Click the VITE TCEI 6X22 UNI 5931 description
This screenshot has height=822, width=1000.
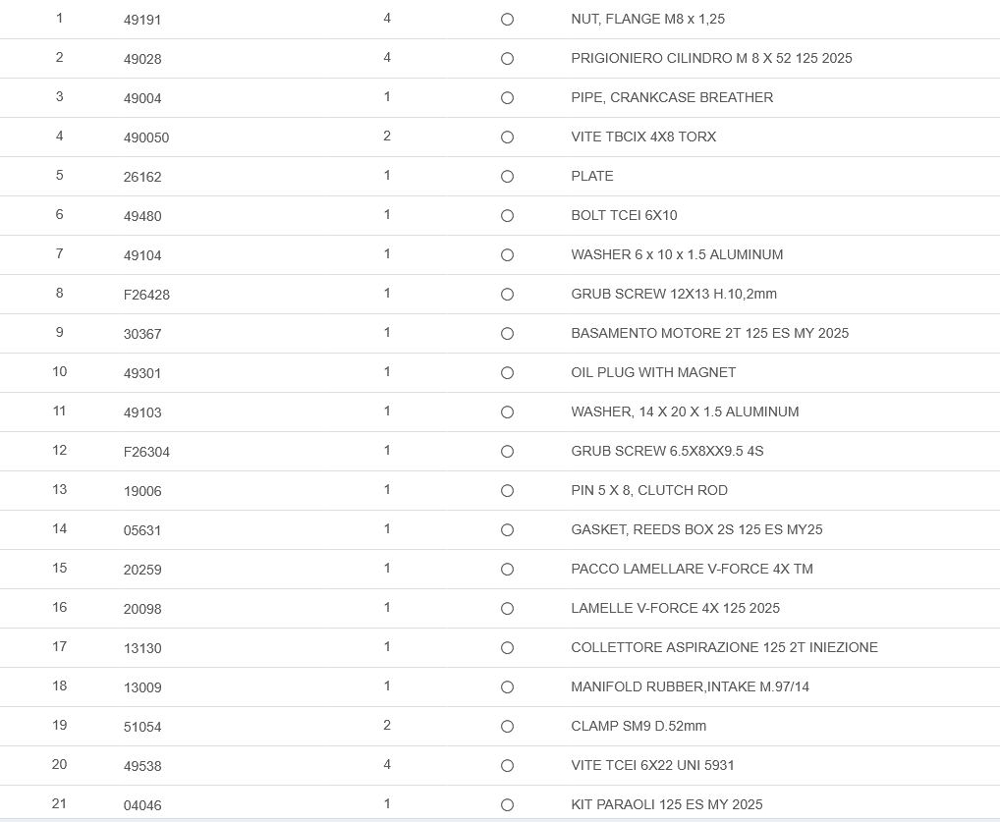coord(652,766)
